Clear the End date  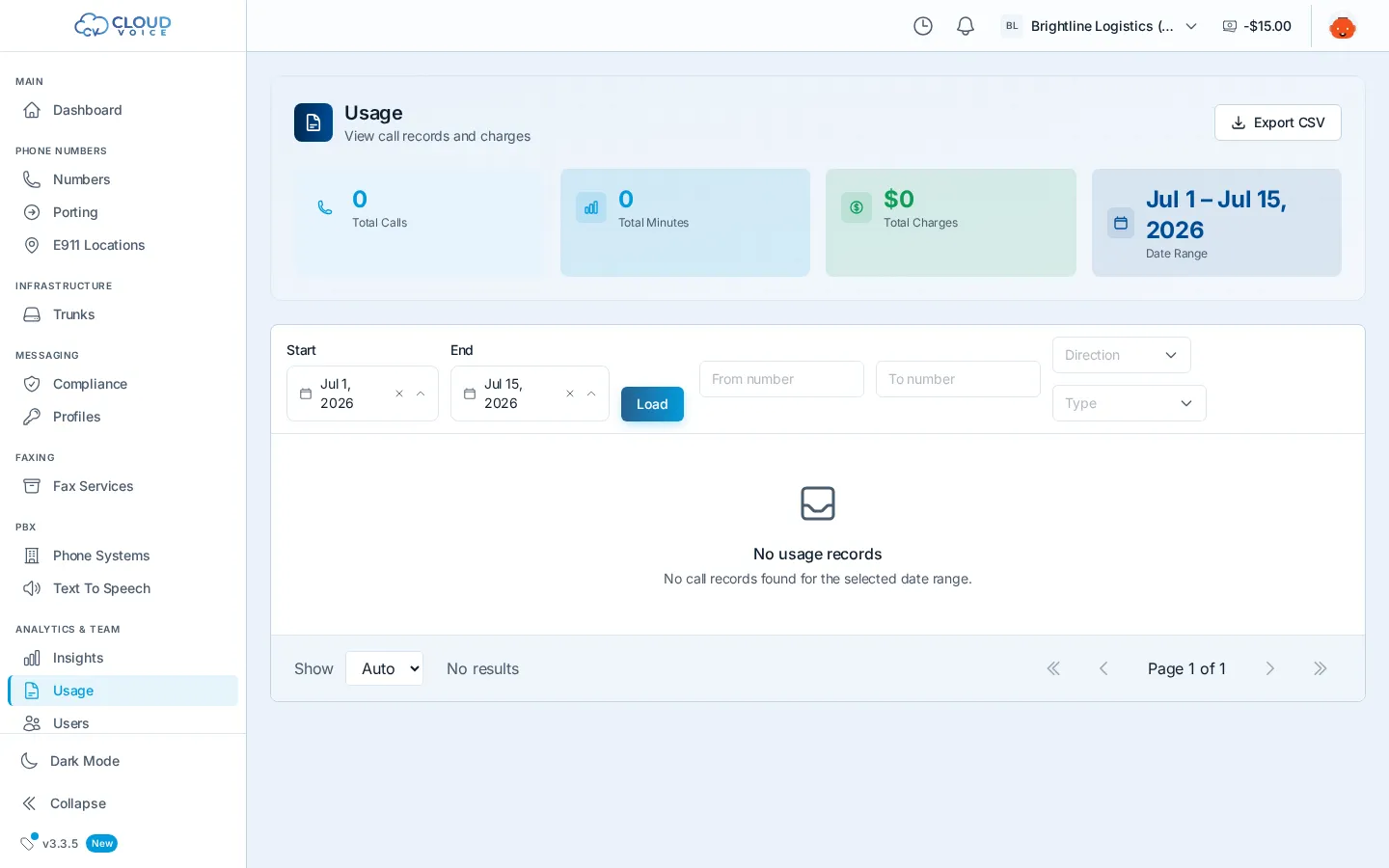[x=570, y=393]
